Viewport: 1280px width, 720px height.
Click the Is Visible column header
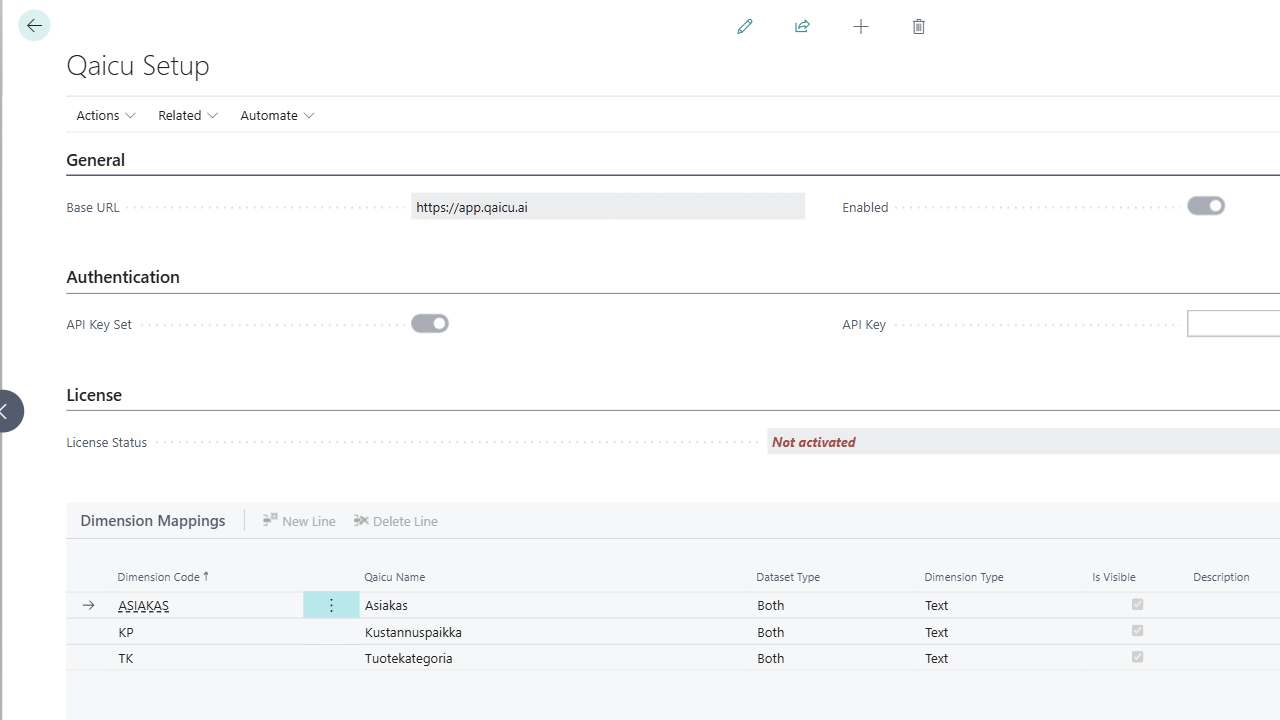1114,577
